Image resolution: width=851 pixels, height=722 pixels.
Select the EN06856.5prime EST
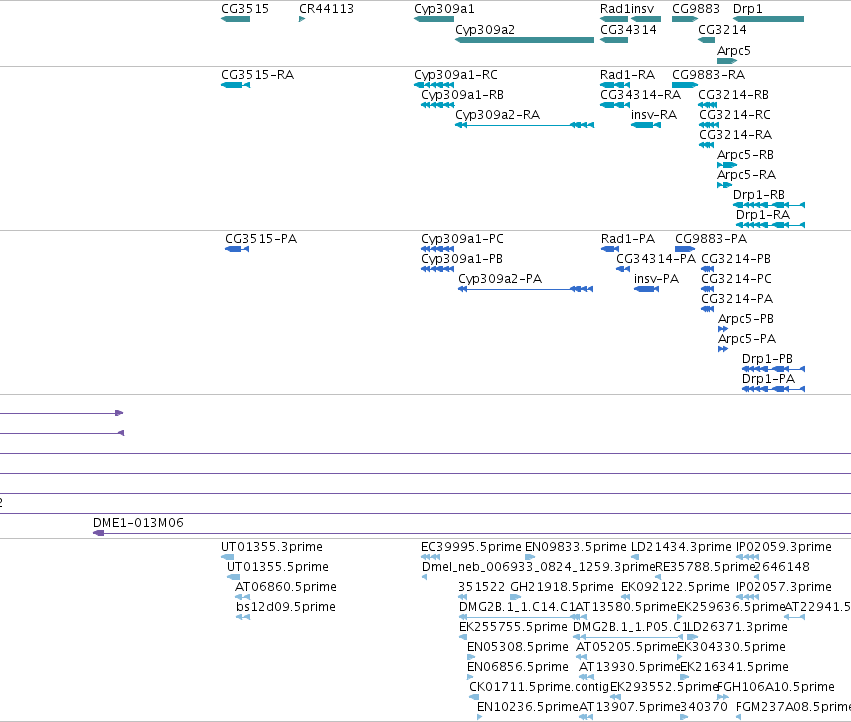(517, 667)
